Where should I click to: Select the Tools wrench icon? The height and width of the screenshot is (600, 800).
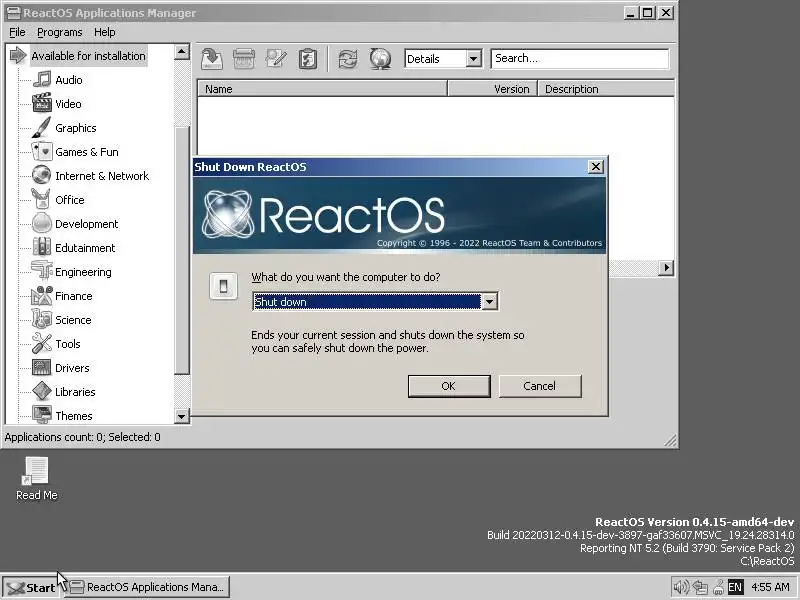42,343
